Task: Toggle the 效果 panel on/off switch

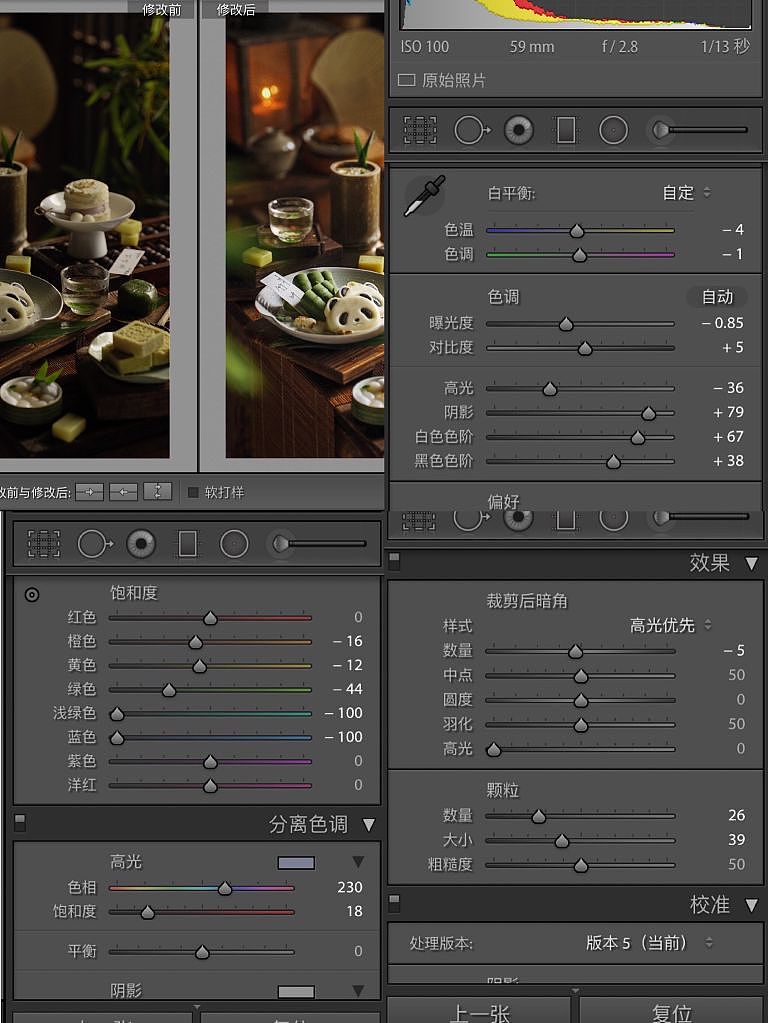Action: [394, 560]
